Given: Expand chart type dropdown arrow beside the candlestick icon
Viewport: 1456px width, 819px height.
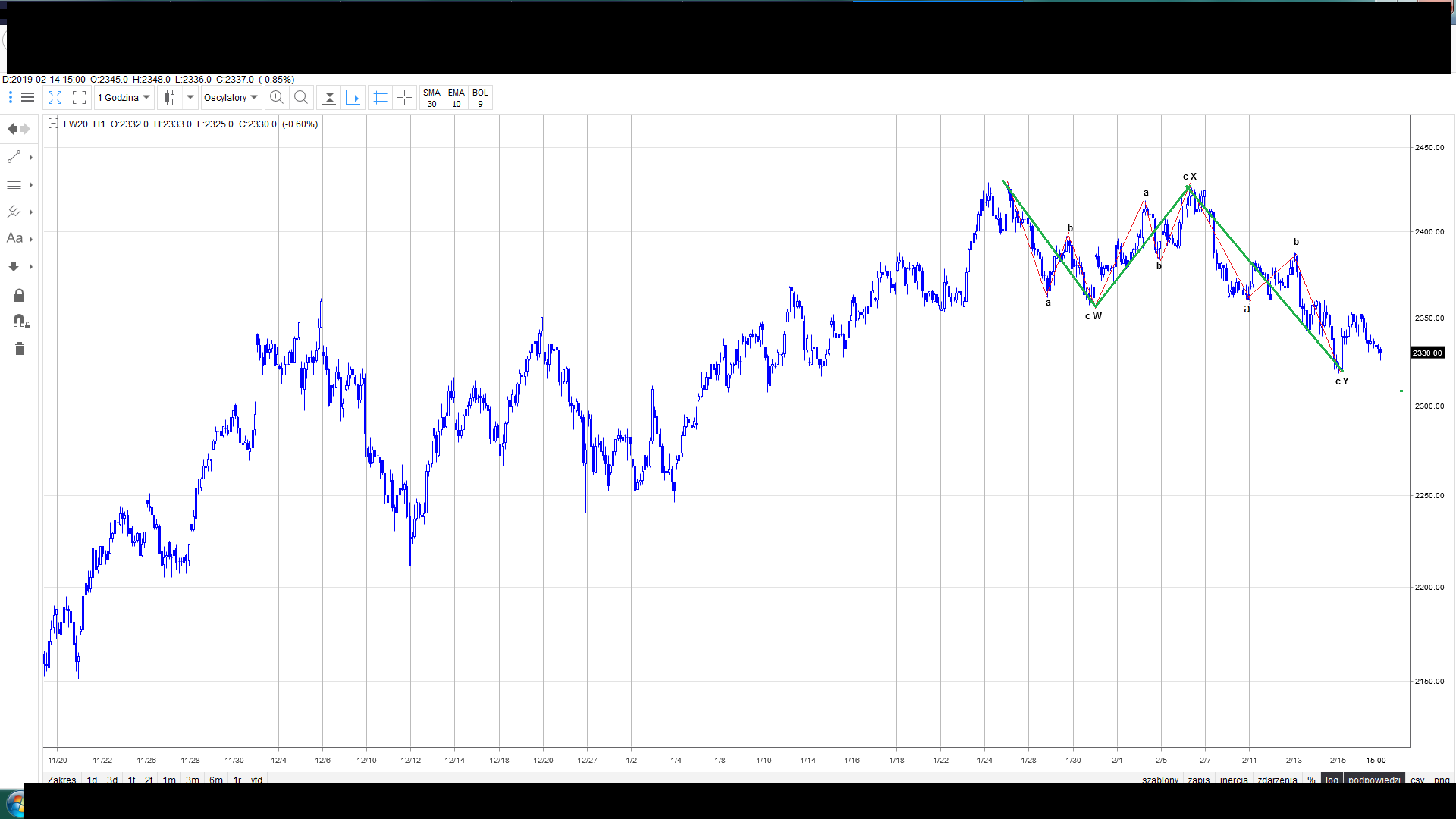Looking at the screenshot, I should pos(190,97).
